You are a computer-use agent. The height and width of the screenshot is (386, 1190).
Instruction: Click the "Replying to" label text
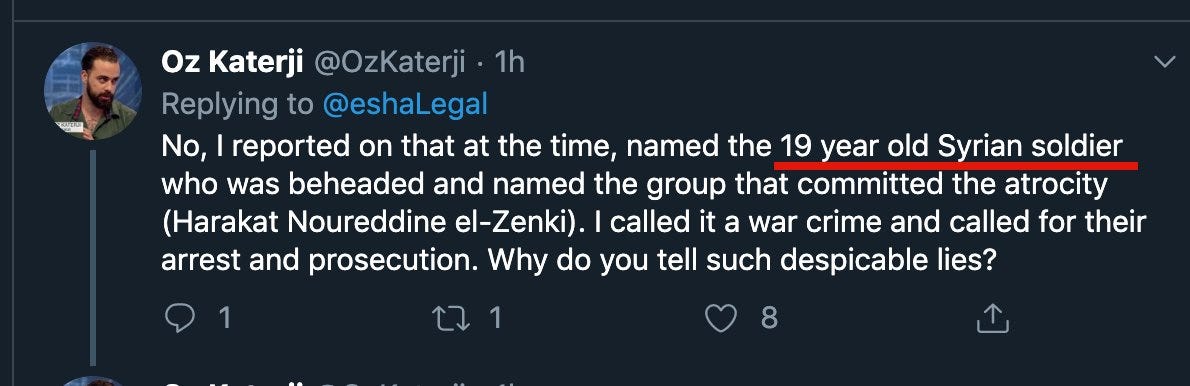(238, 105)
